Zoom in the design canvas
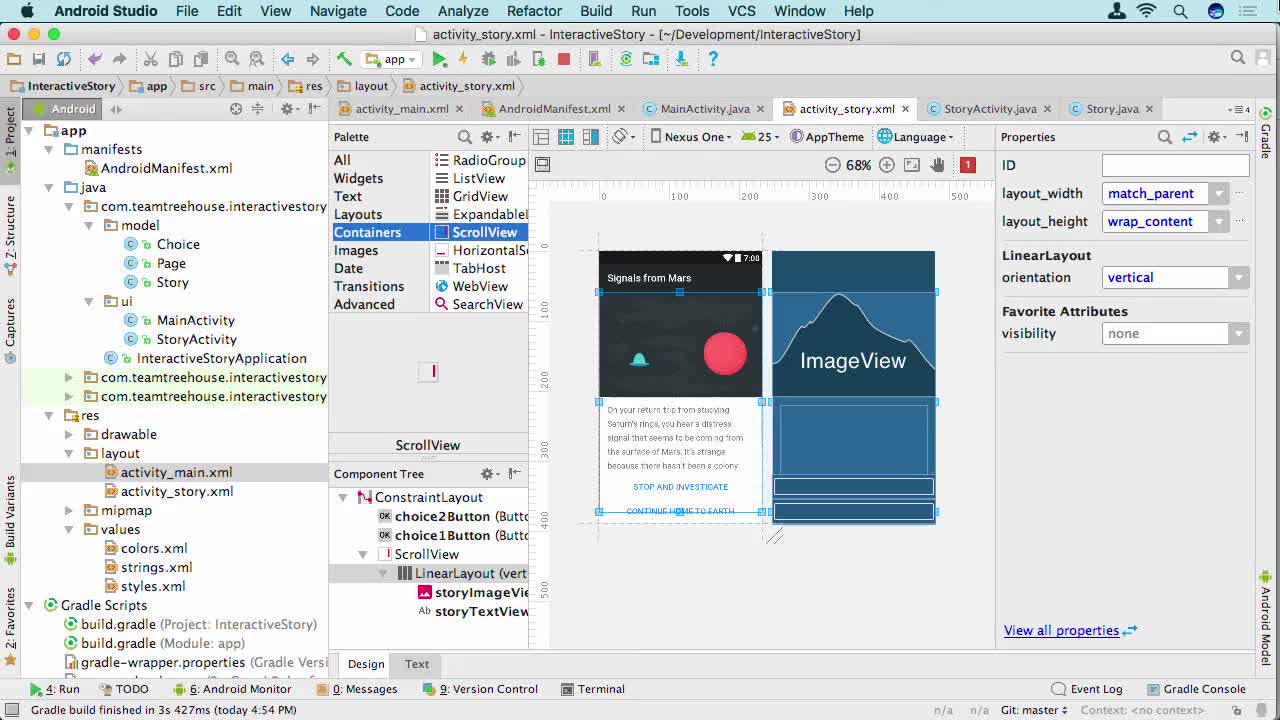The width and height of the screenshot is (1280, 720). click(x=886, y=165)
